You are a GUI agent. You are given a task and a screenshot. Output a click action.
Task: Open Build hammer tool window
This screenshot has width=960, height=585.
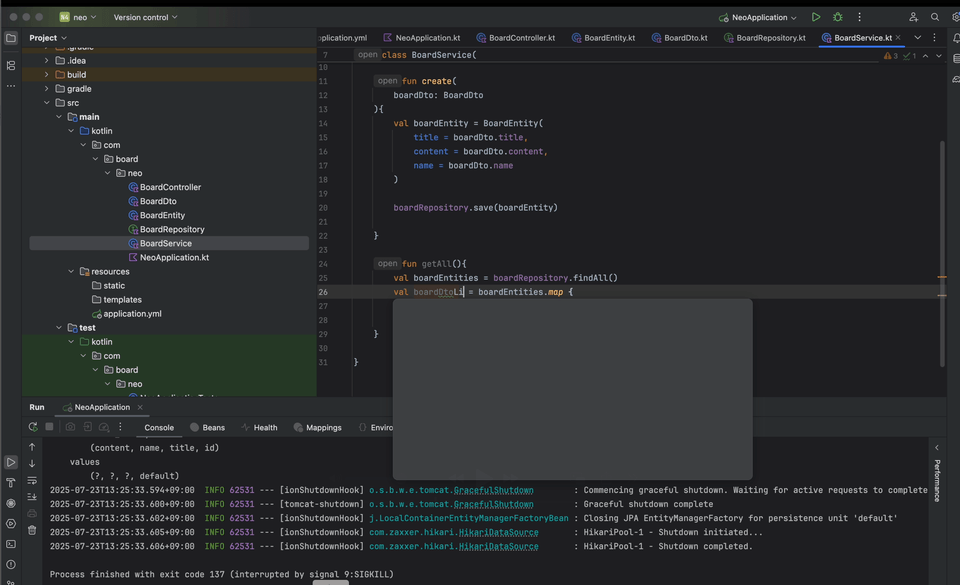click(x=10, y=483)
